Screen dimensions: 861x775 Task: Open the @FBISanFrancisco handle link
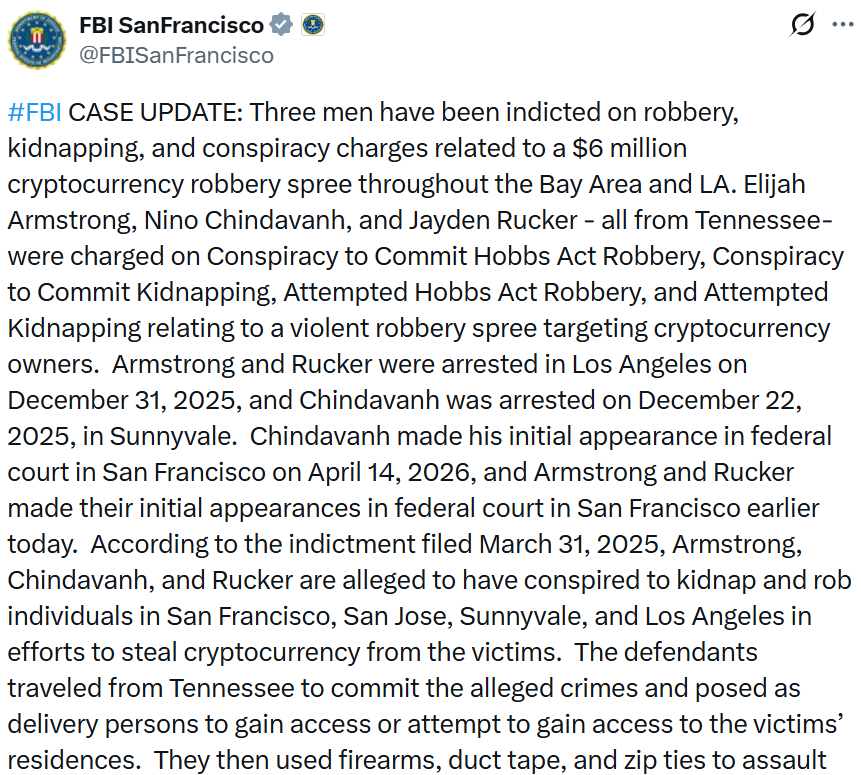pyautogui.click(x=176, y=55)
